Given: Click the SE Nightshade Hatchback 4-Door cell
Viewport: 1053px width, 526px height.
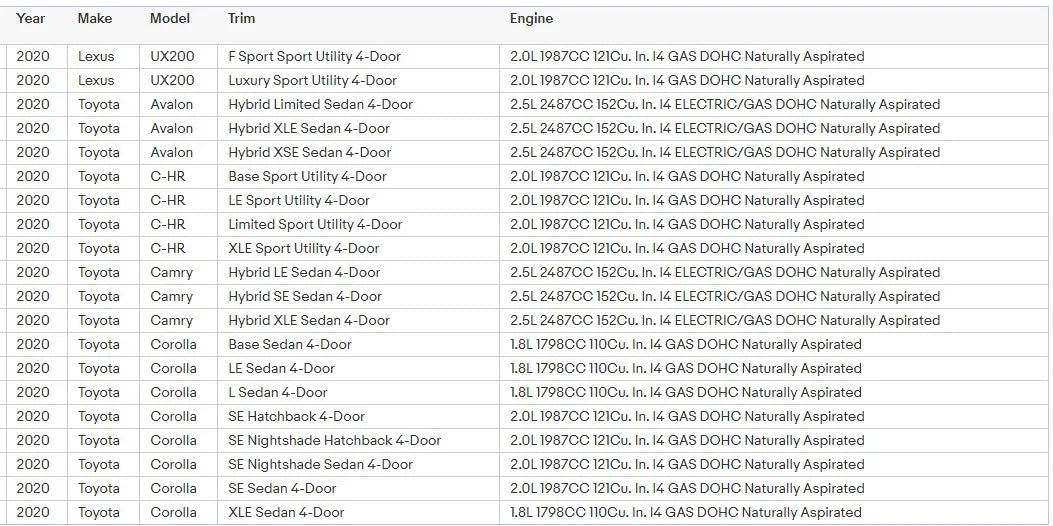Looking at the screenshot, I should pos(334,441).
